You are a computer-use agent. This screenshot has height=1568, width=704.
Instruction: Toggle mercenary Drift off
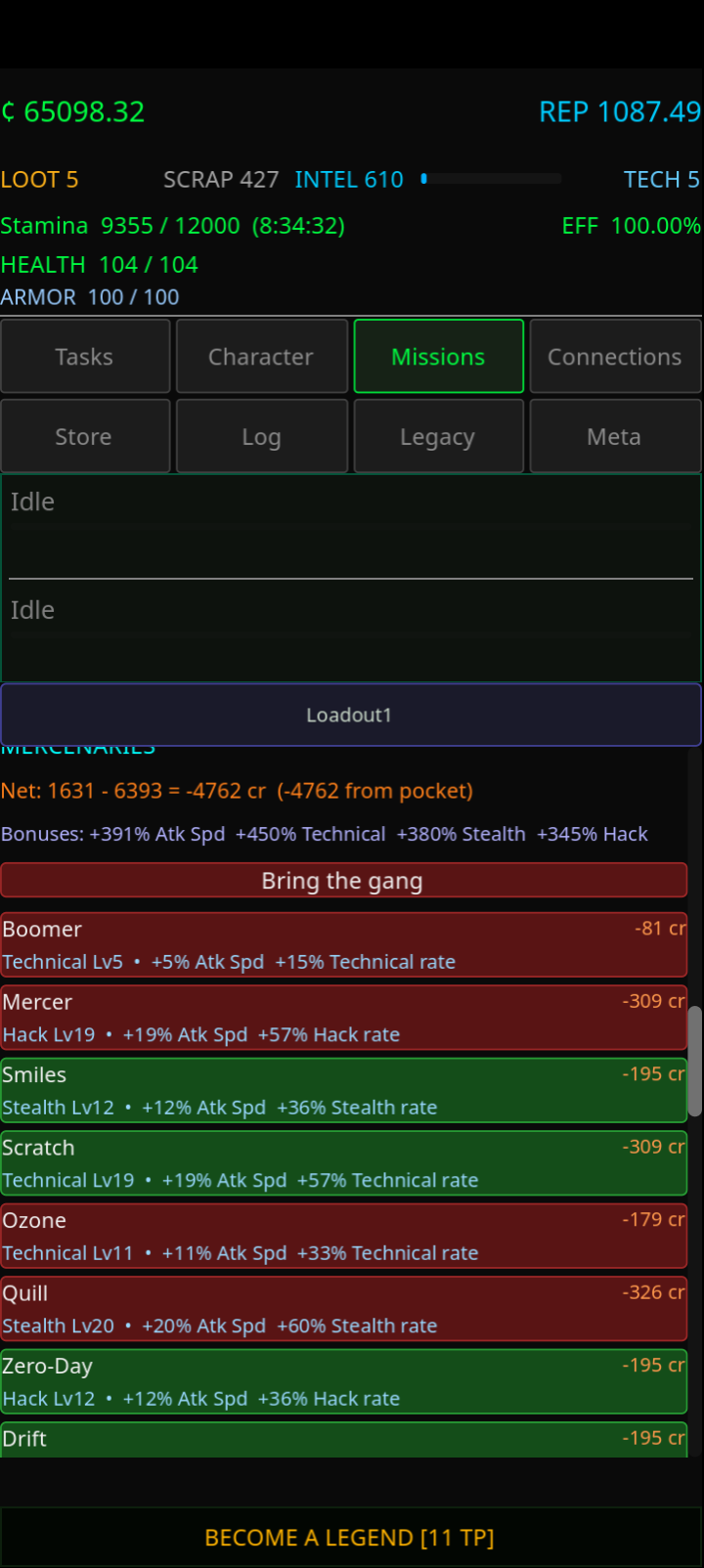343,1440
